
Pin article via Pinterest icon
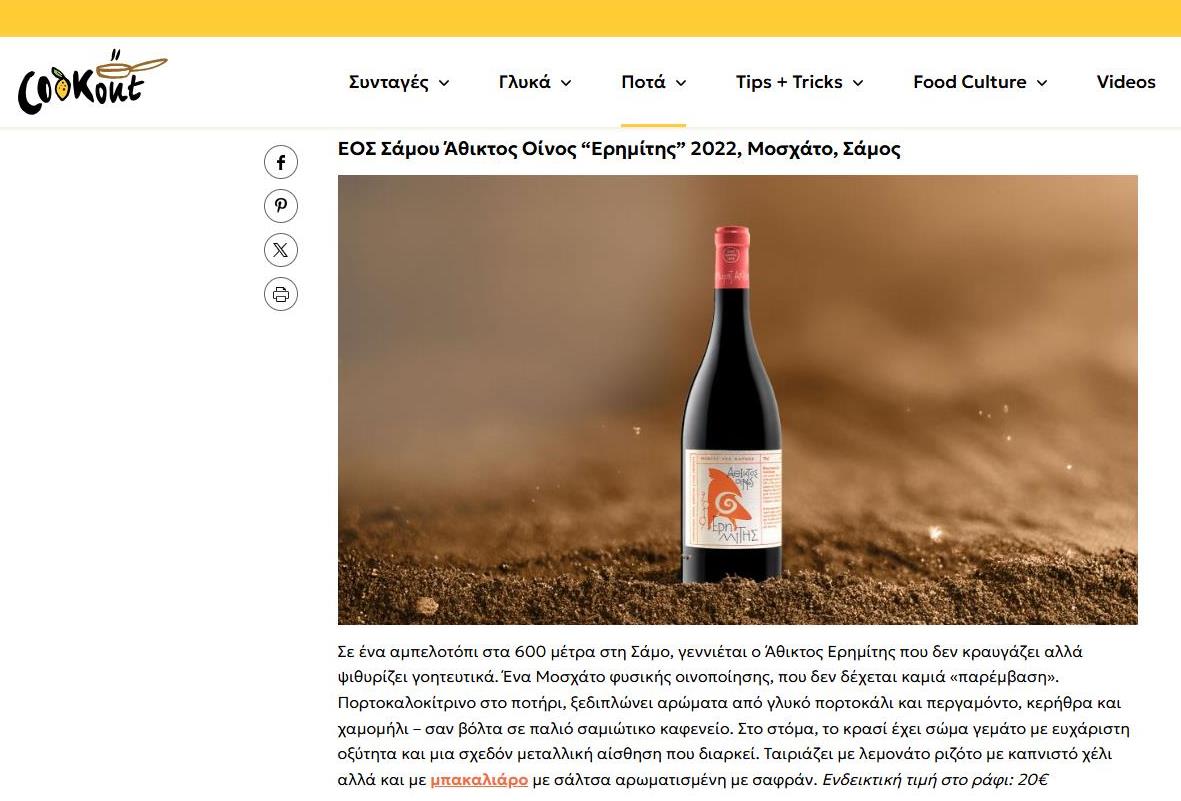281,206
